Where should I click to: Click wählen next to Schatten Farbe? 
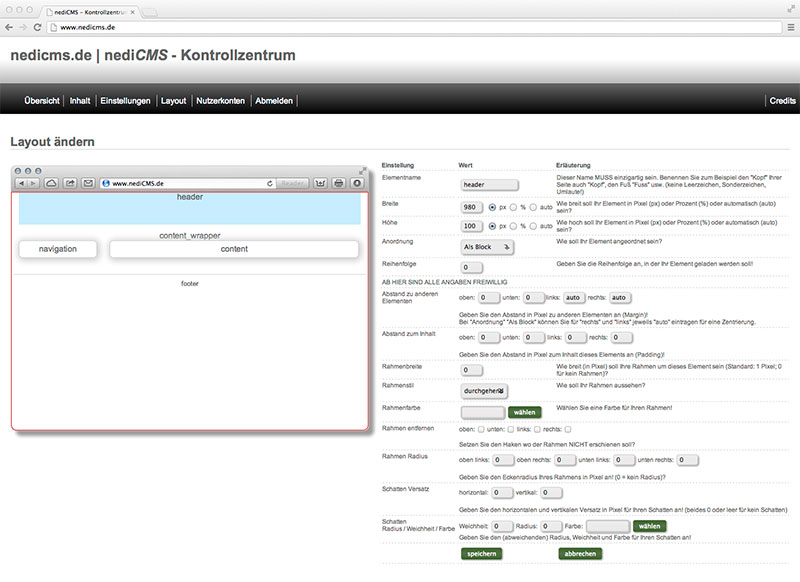coord(649,526)
